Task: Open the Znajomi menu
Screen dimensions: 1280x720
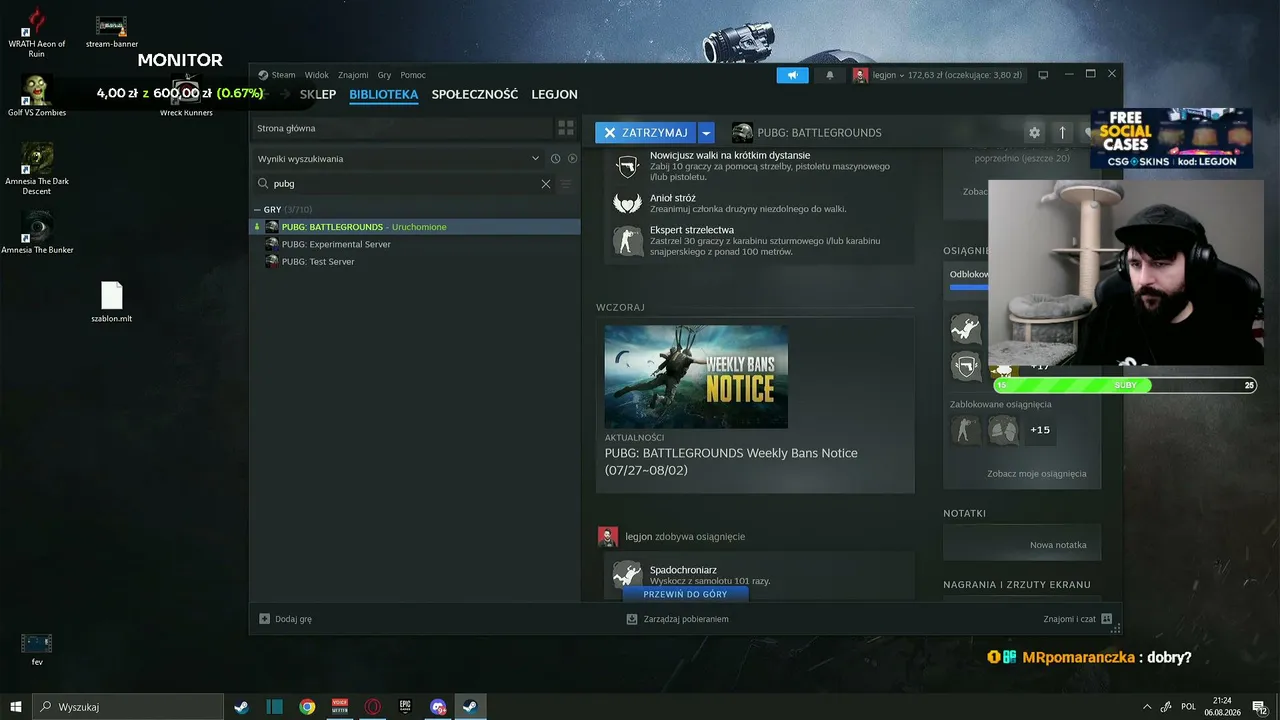Action: (353, 75)
